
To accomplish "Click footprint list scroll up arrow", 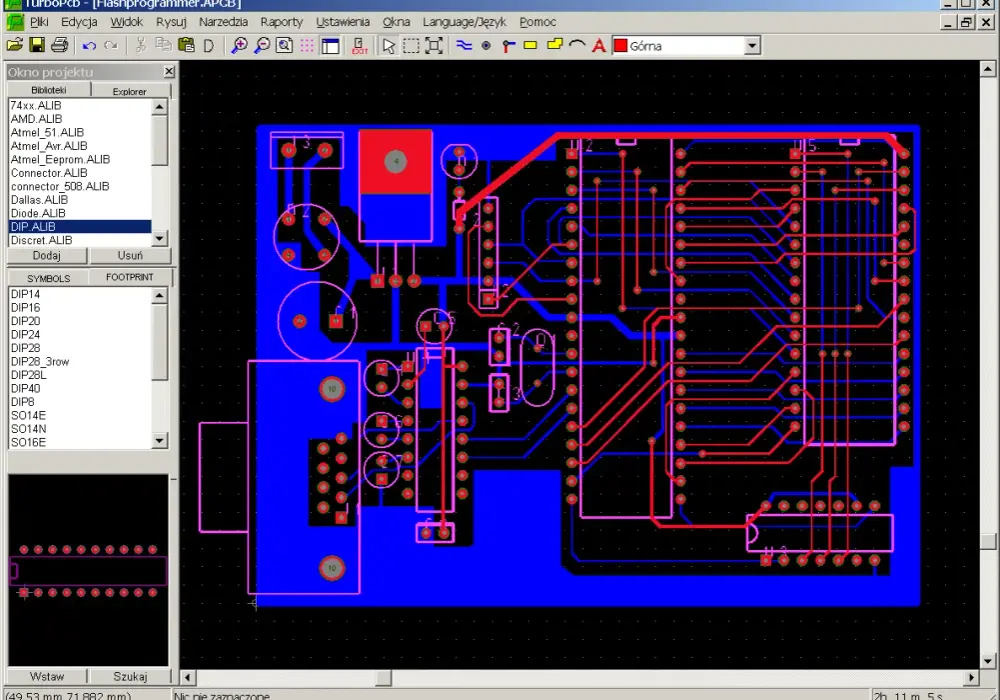I will tap(159, 295).
